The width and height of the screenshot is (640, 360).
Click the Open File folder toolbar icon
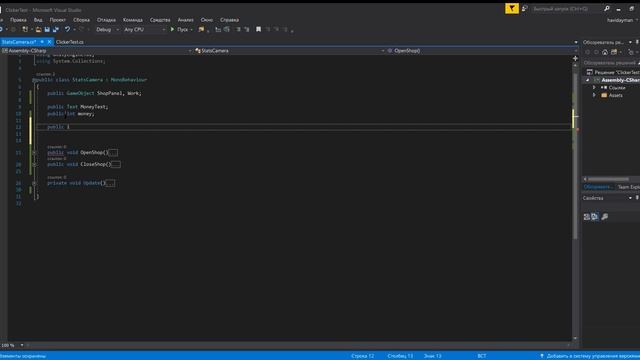[x=38, y=29]
